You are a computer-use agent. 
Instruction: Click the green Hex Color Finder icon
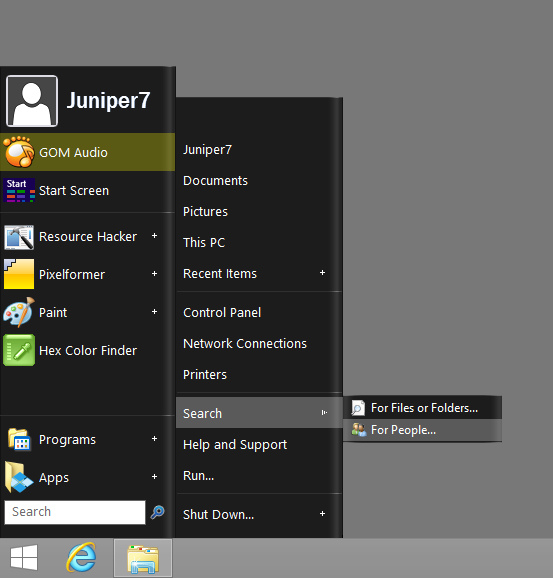[x=19, y=350]
